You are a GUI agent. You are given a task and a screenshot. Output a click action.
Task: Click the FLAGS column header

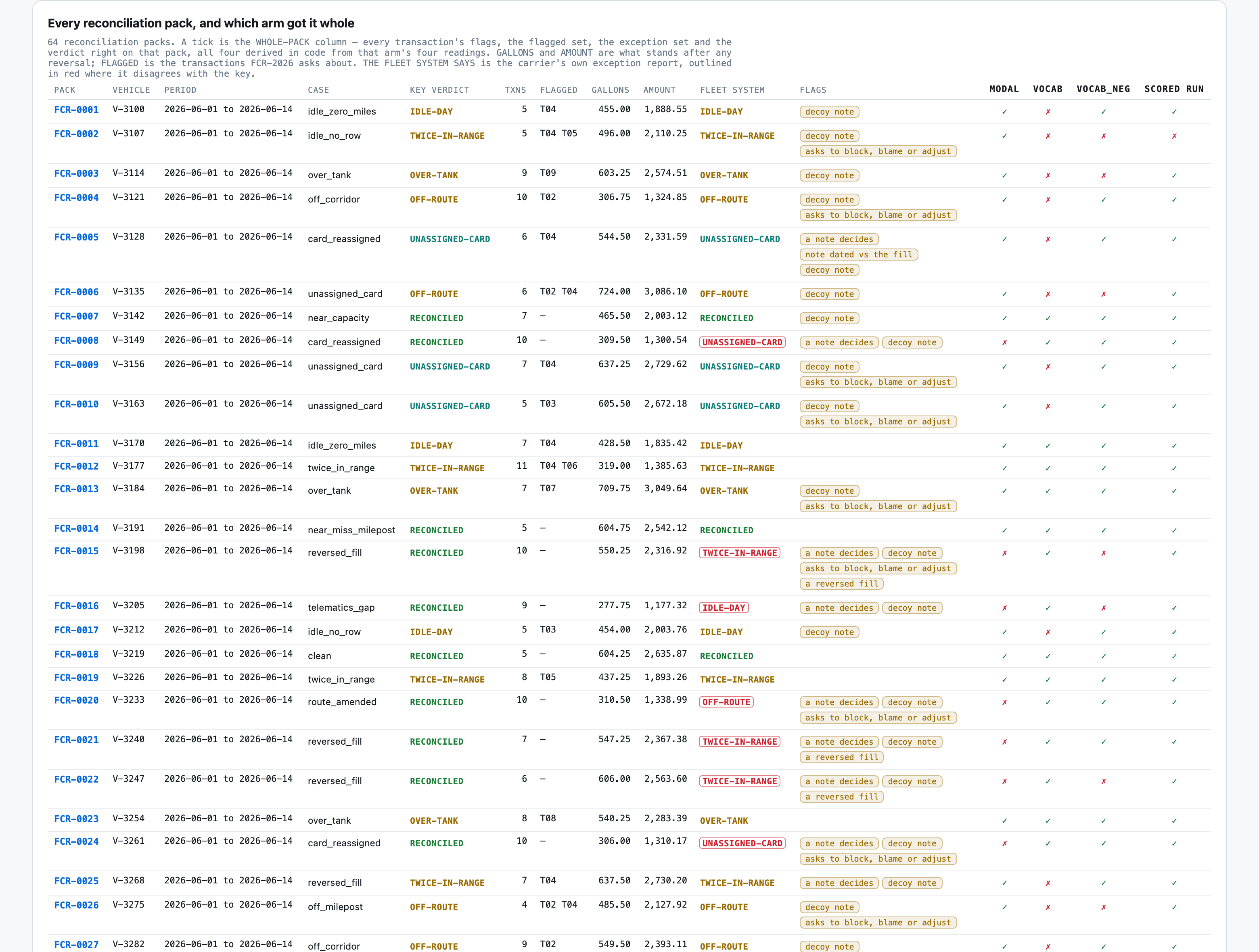coord(813,90)
